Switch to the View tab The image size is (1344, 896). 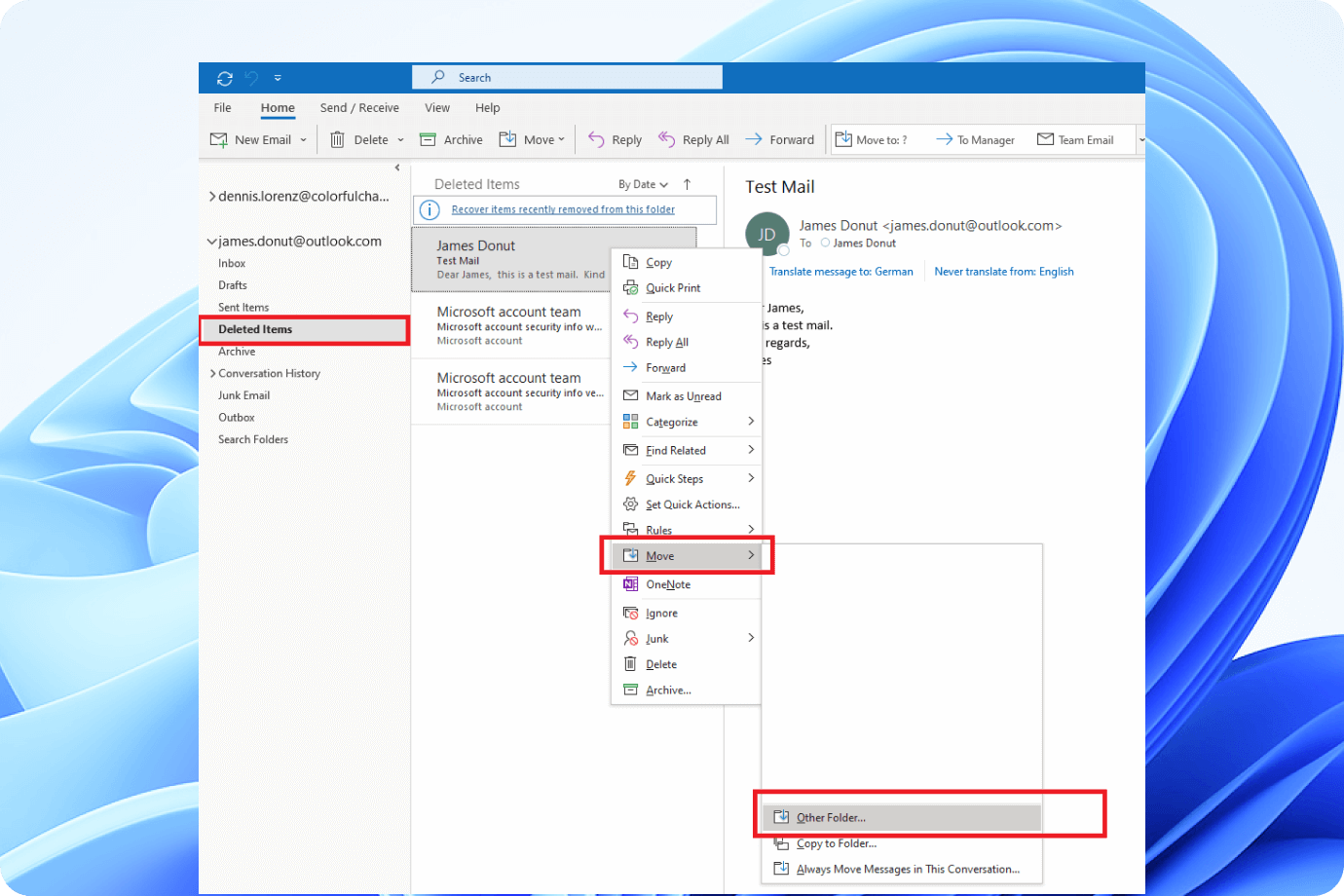(437, 108)
